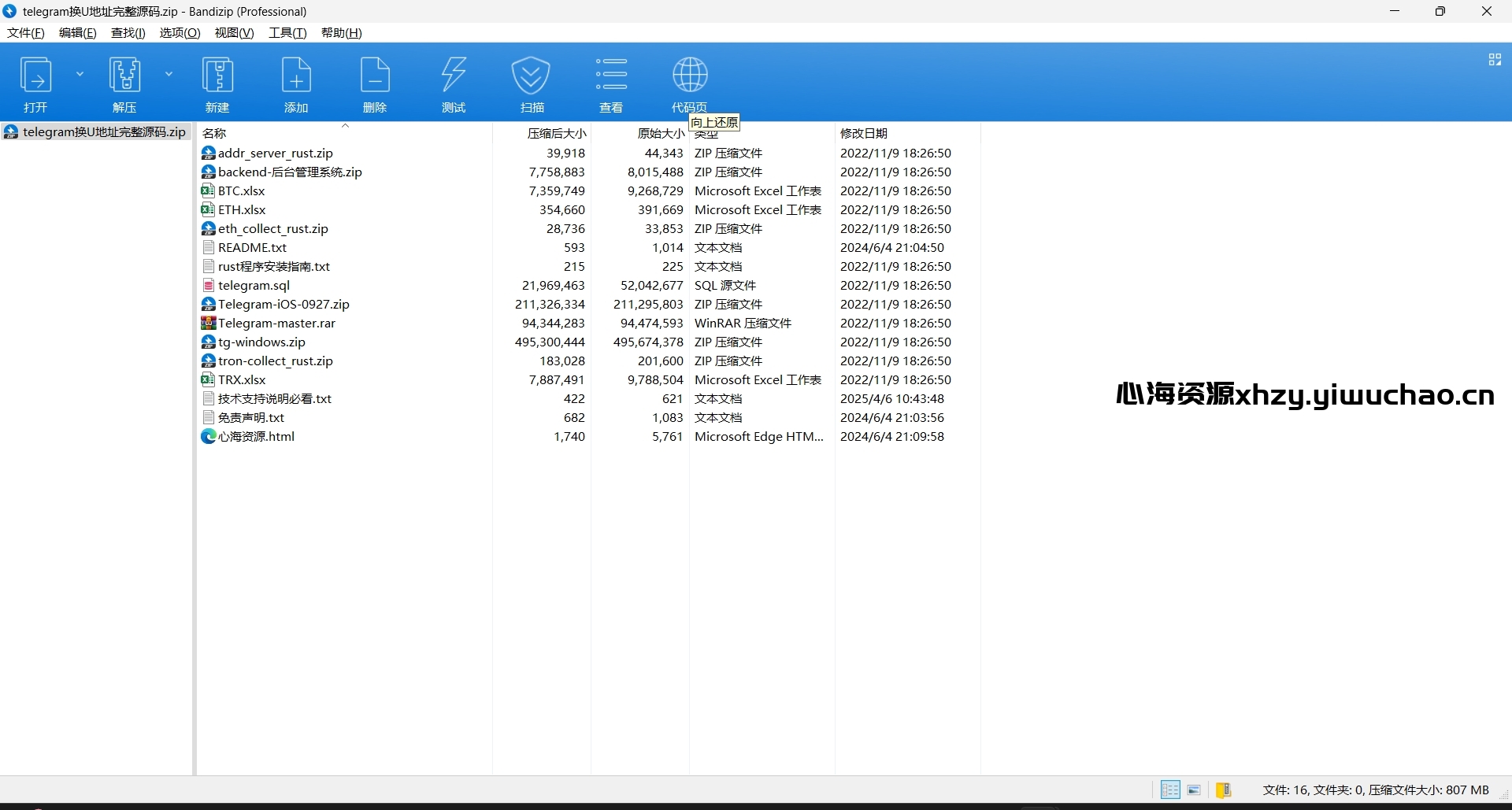
Task: Click the 211,326,334 compressed size value
Action: 550,304
